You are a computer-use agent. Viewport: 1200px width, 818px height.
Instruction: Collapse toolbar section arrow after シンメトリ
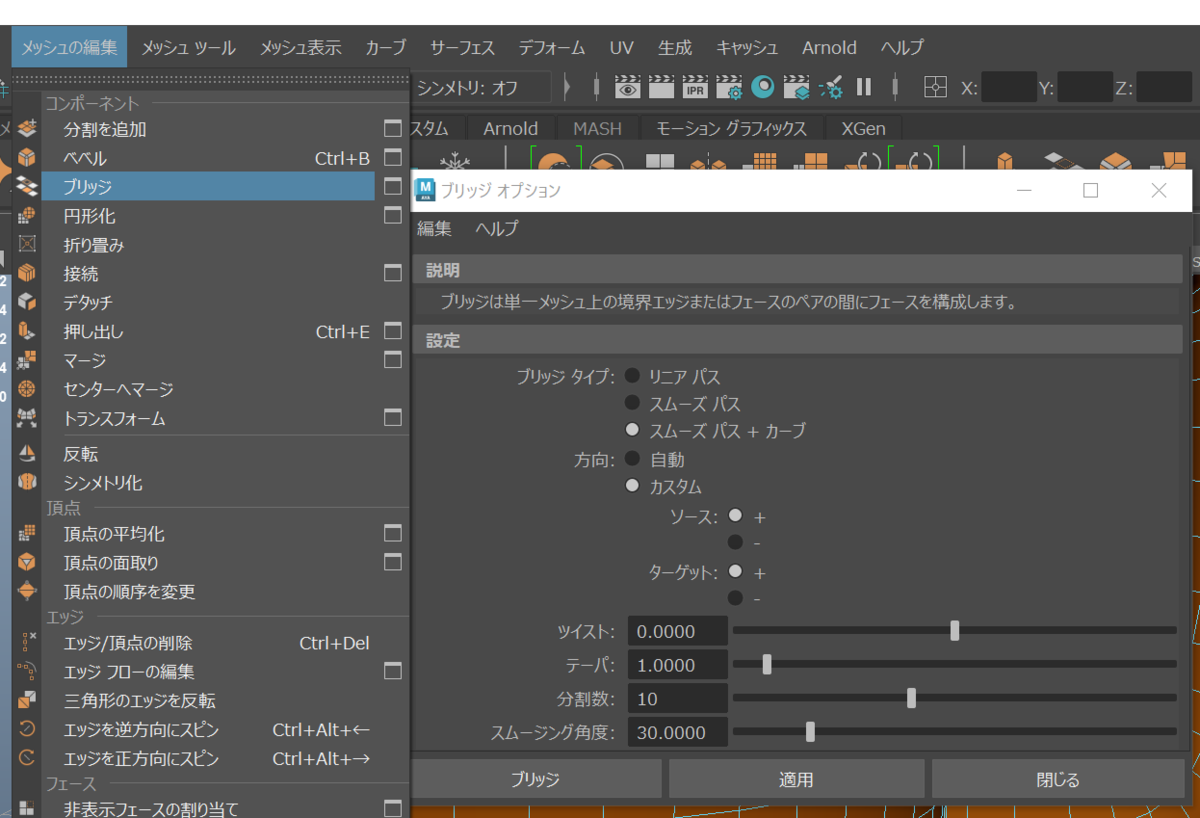point(568,87)
